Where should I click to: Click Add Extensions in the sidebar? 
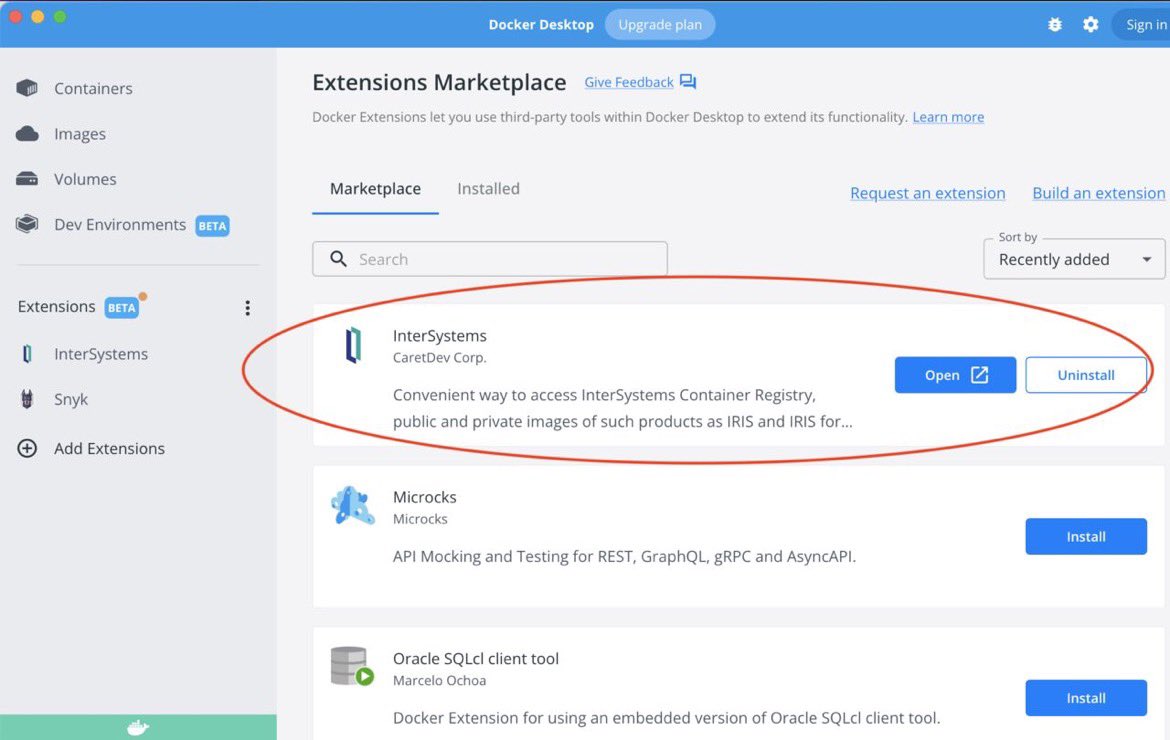[109, 448]
